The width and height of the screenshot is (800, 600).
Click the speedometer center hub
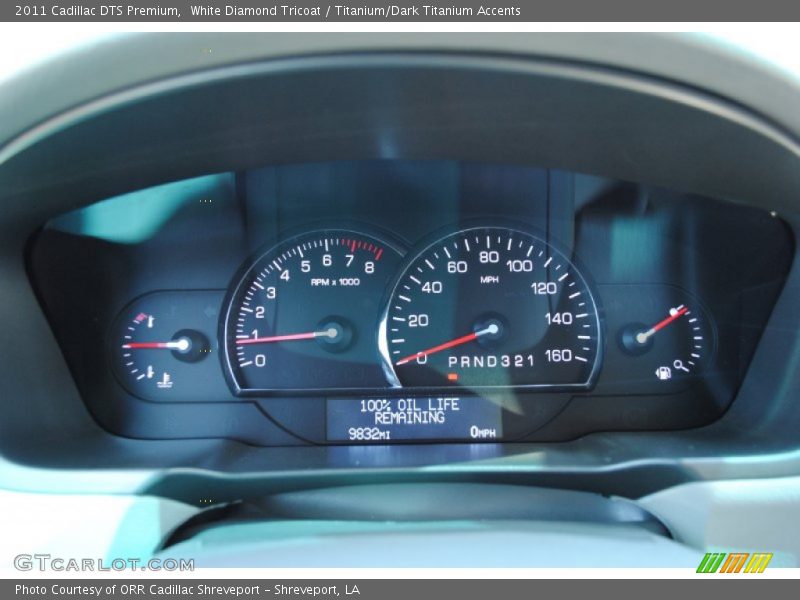click(x=492, y=329)
